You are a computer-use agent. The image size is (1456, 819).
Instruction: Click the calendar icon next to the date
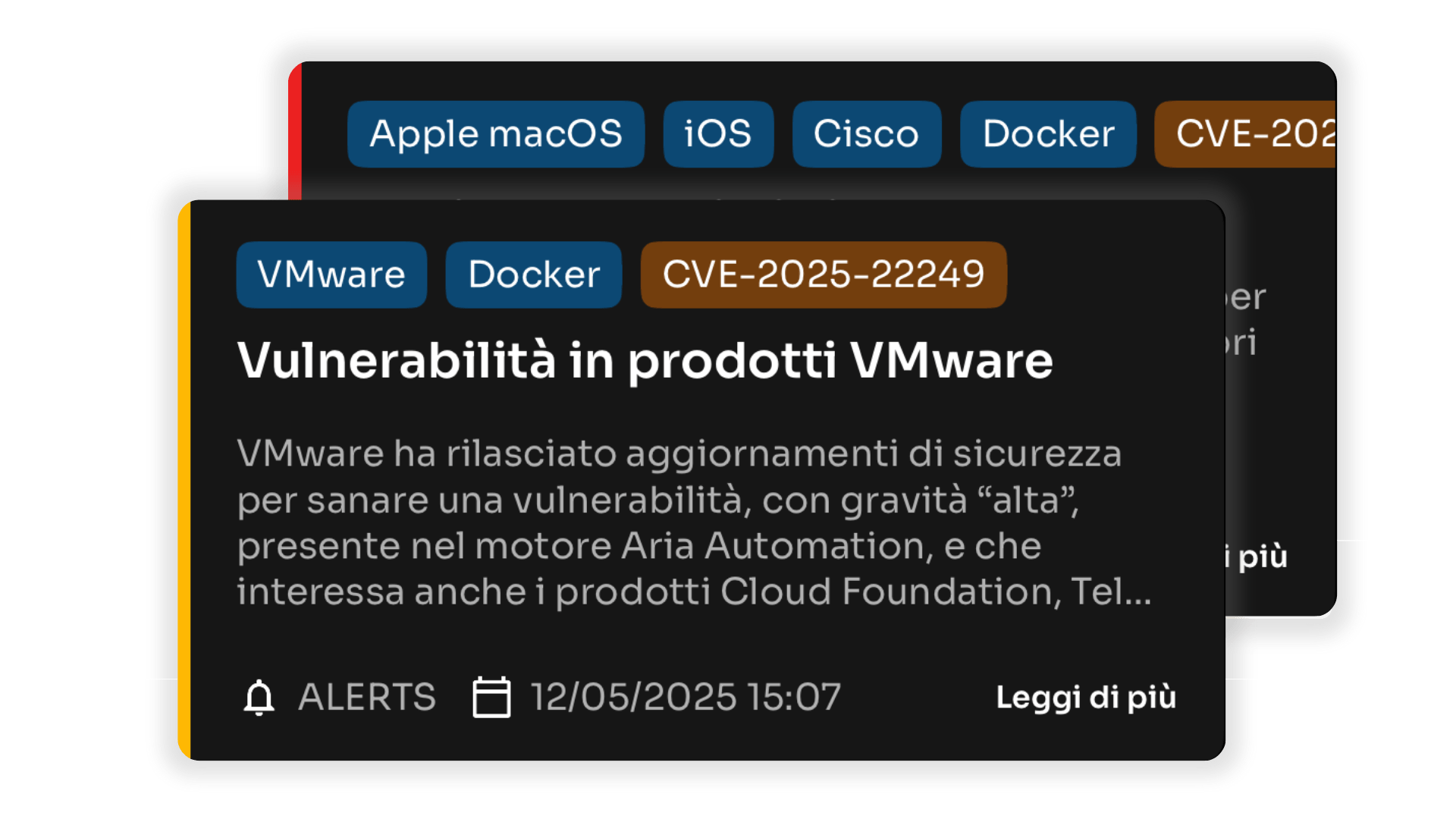point(491,698)
